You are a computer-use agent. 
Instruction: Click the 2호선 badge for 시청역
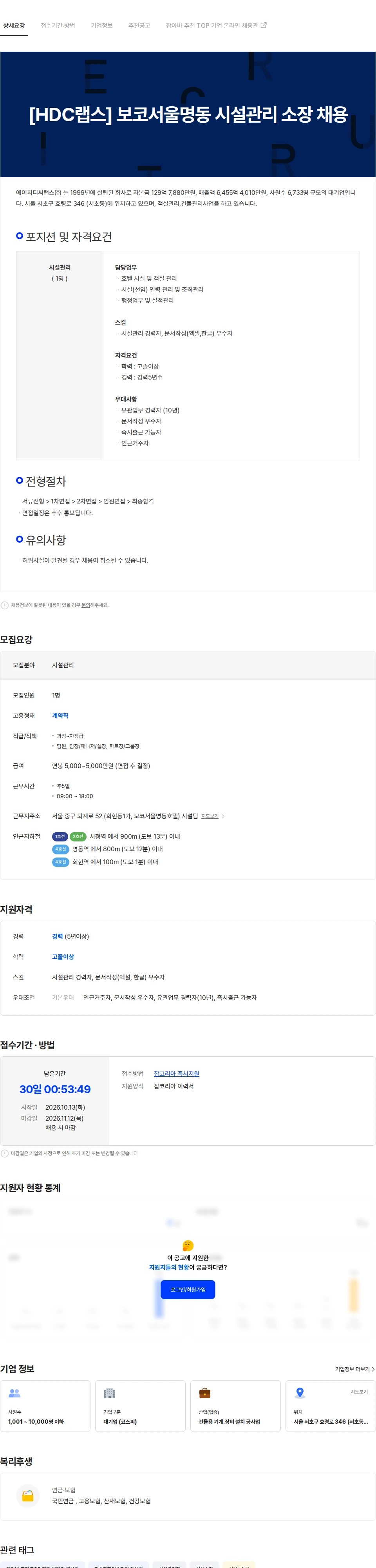(x=78, y=836)
